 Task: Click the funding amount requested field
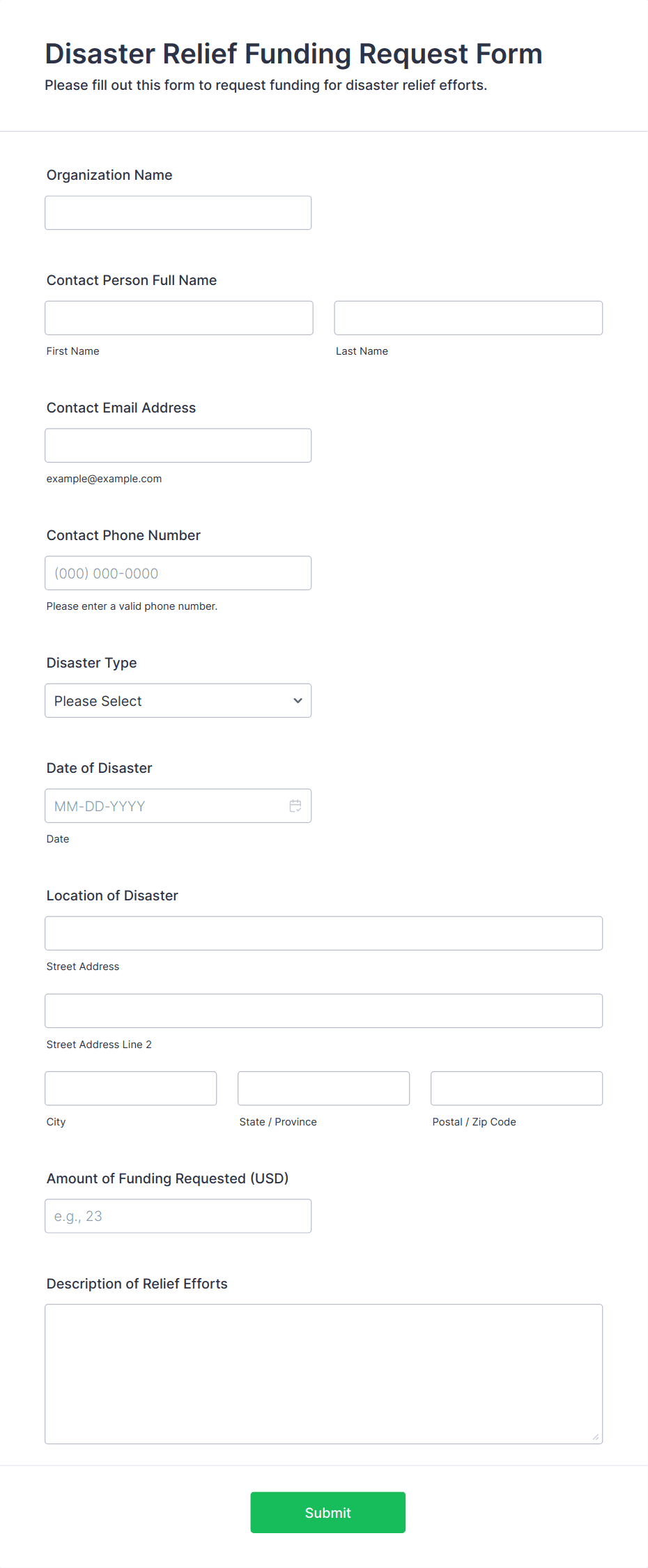point(178,1215)
